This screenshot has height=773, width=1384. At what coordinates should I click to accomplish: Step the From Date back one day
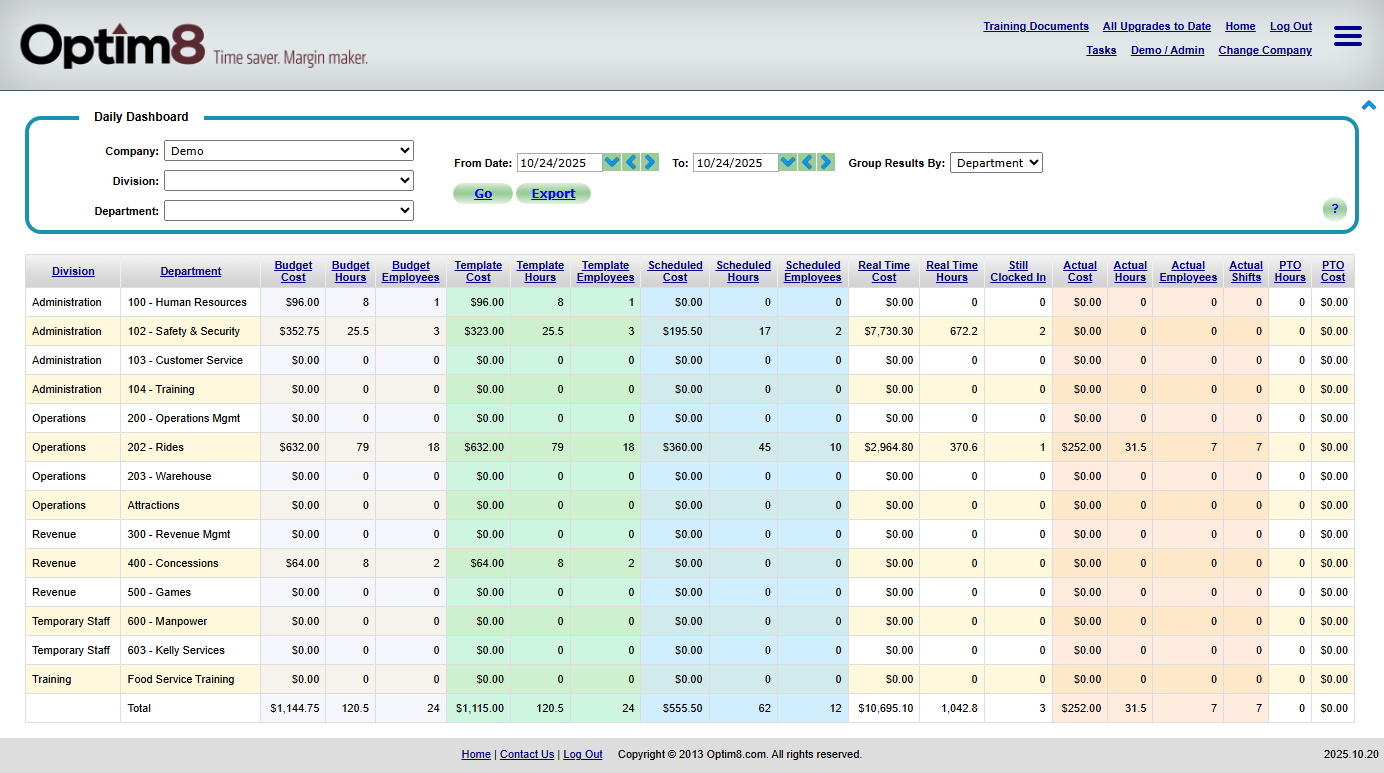click(x=631, y=161)
